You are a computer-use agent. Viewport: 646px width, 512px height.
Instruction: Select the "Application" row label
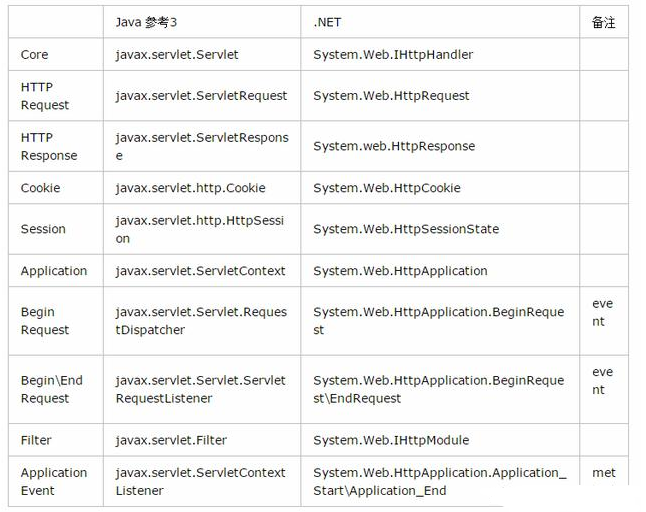(x=54, y=271)
